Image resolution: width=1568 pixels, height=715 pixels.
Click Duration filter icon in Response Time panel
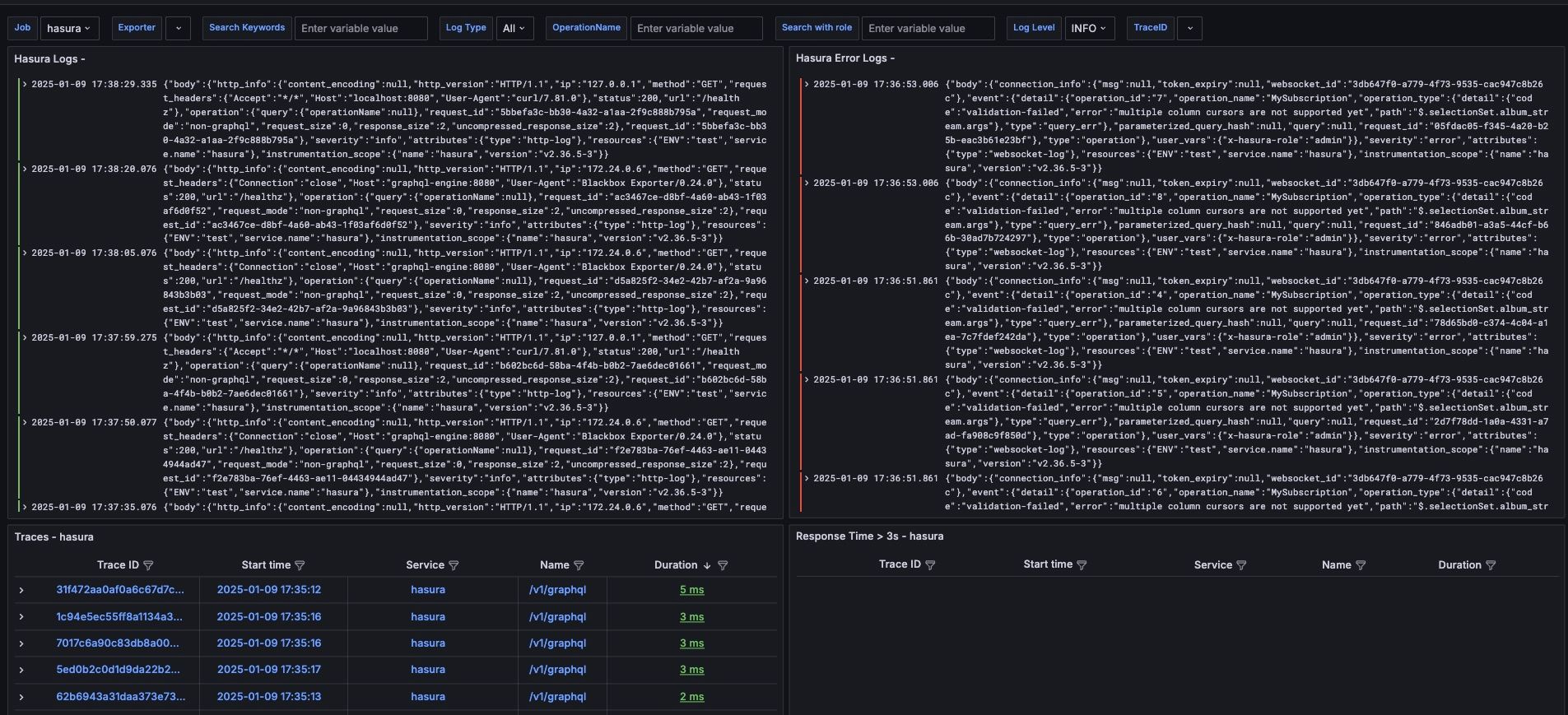[x=1491, y=565]
